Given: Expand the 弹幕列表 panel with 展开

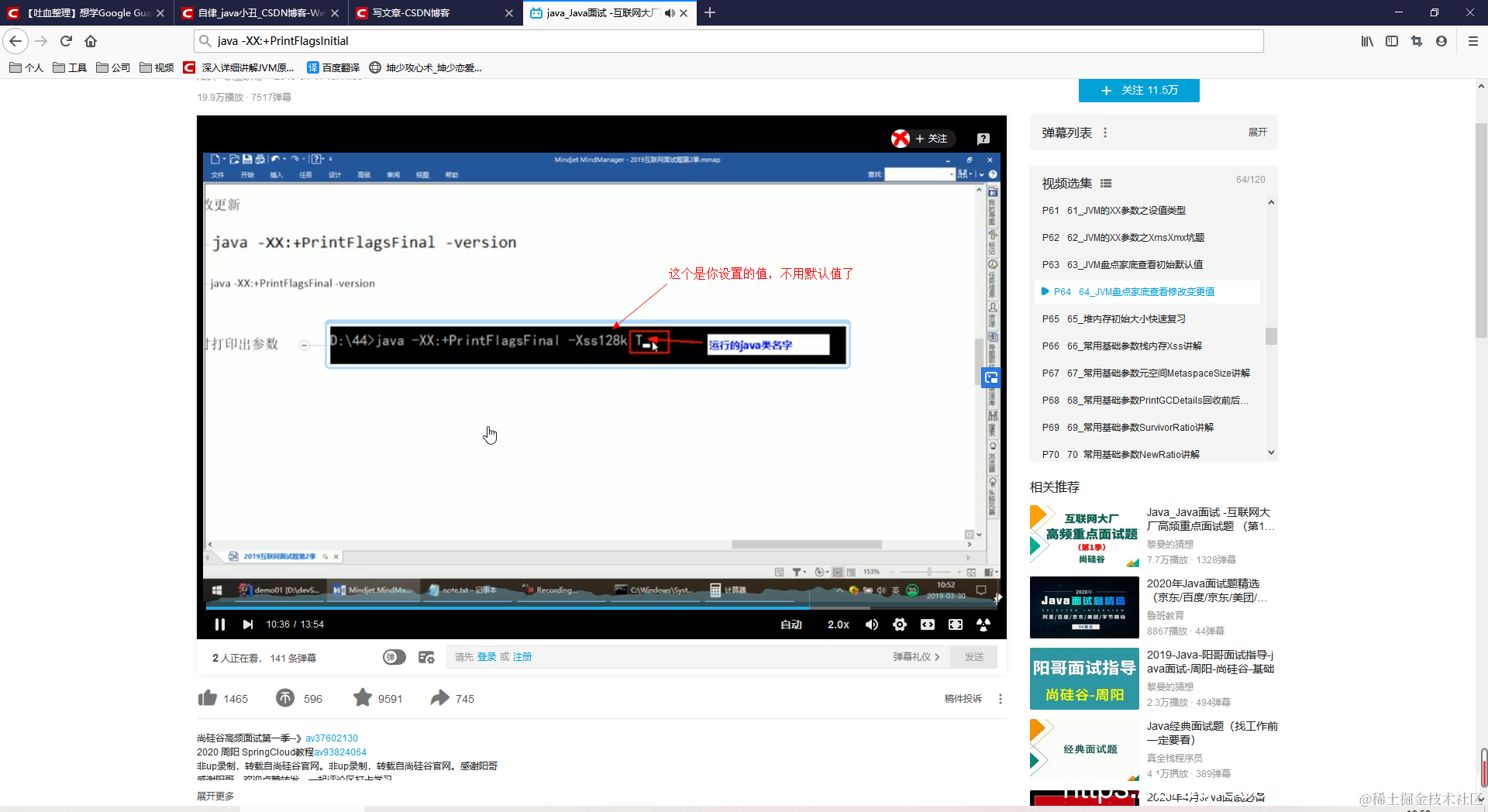Looking at the screenshot, I should [x=1258, y=132].
